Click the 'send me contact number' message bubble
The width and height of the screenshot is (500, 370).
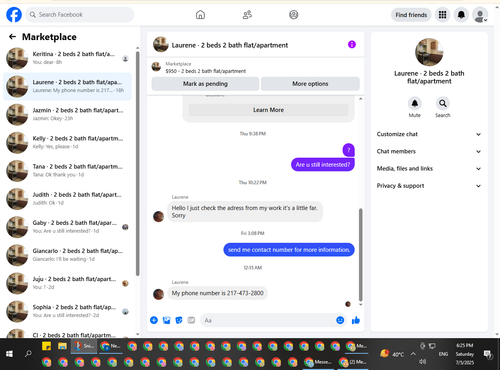(289, 250)
